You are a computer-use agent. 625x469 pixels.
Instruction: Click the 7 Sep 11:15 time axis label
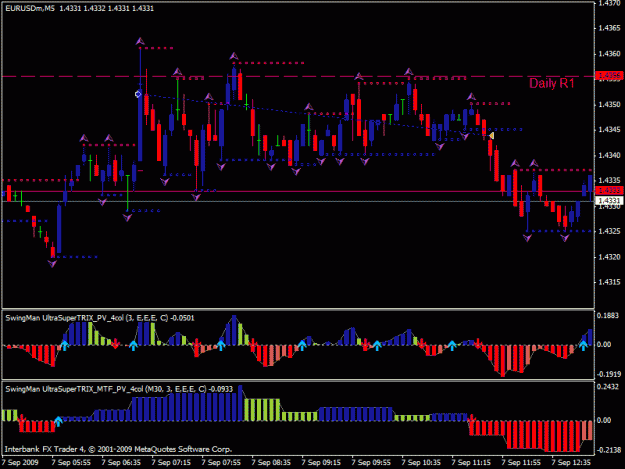pyautogui.click(x=471, y=463)
